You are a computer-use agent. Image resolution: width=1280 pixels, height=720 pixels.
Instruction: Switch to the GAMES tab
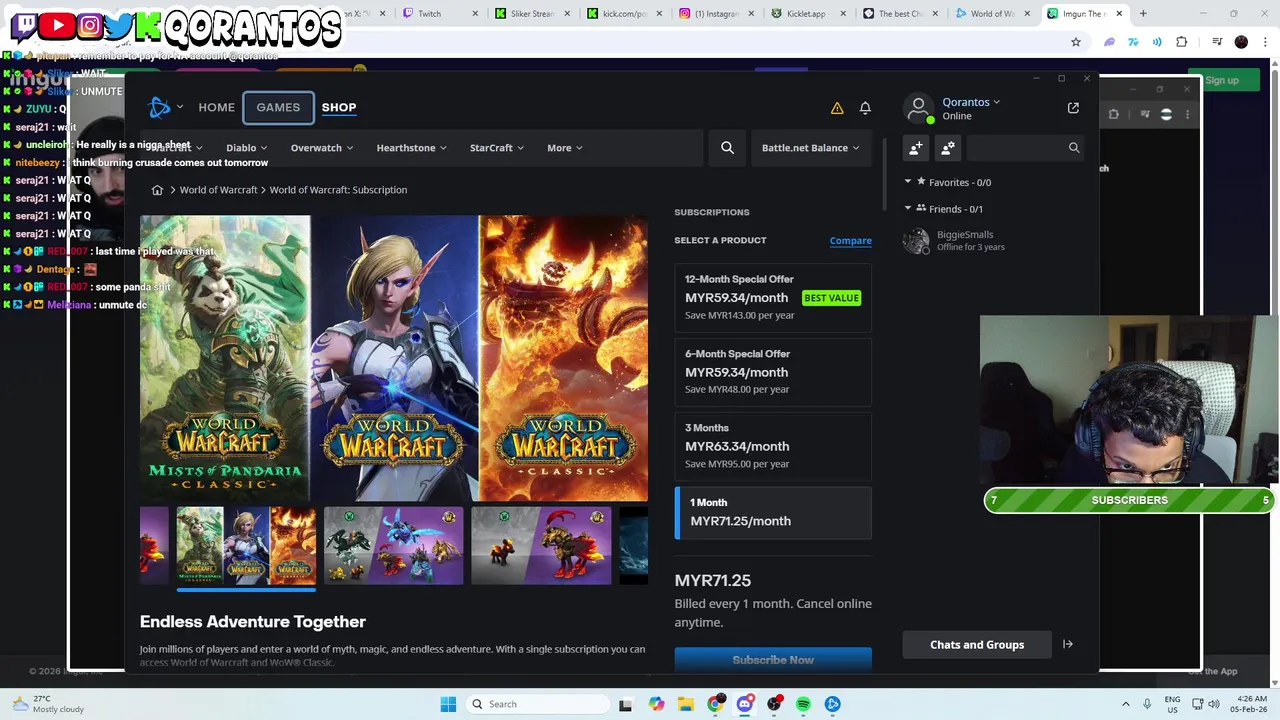click(278, 107)
